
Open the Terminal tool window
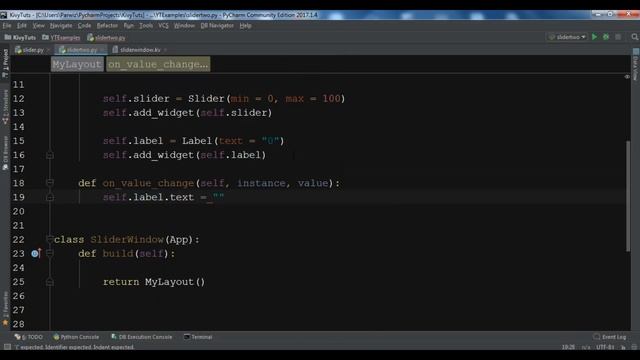[x=198, y=337]
